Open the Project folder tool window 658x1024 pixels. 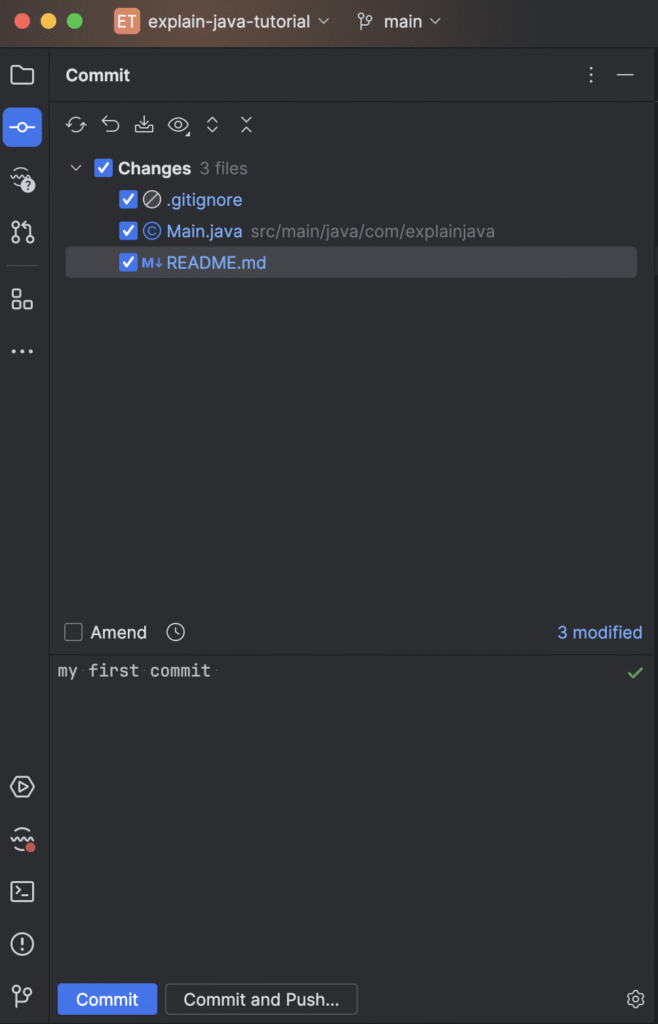pyautogui.click(x=22, y=75)
